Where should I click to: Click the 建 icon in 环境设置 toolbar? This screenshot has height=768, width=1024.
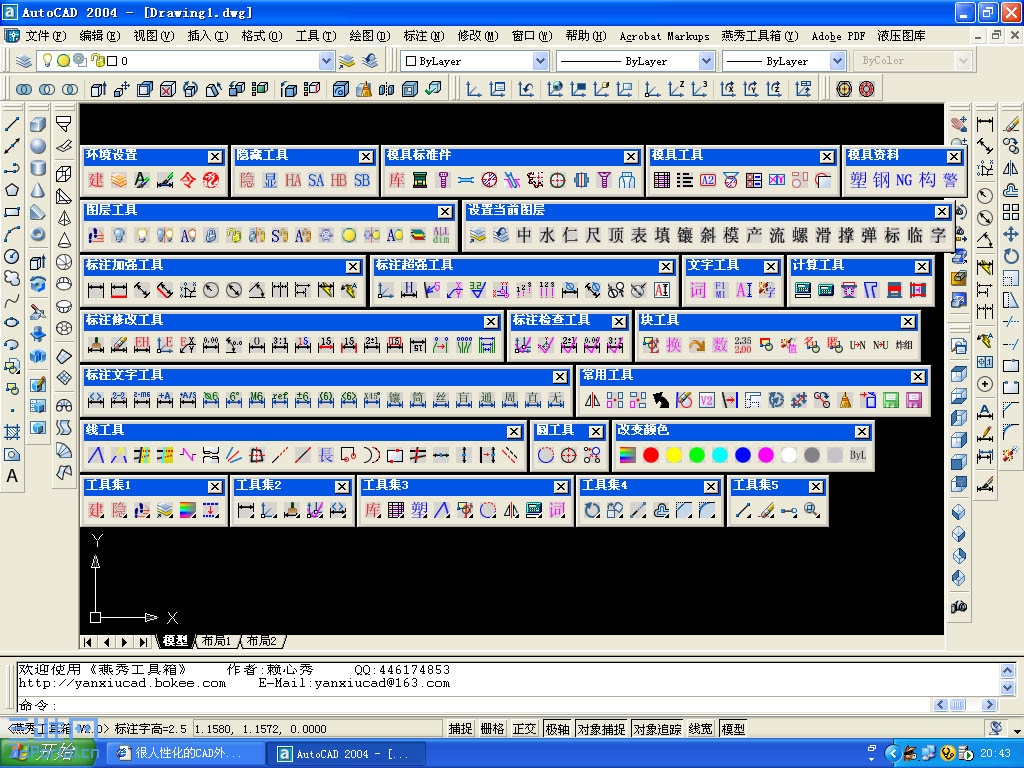point(96,180)
